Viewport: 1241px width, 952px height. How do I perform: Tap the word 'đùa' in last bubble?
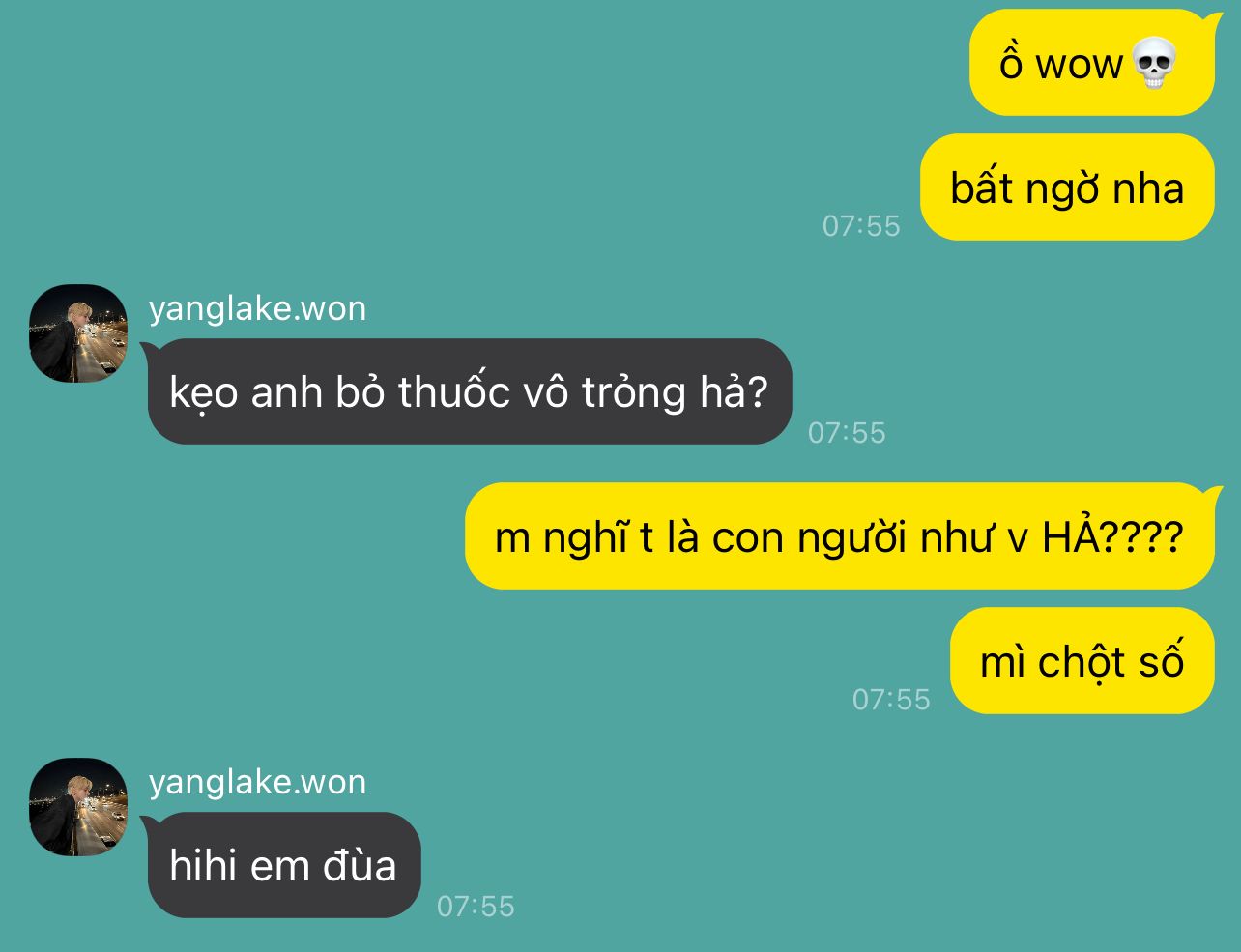[360, 865]
